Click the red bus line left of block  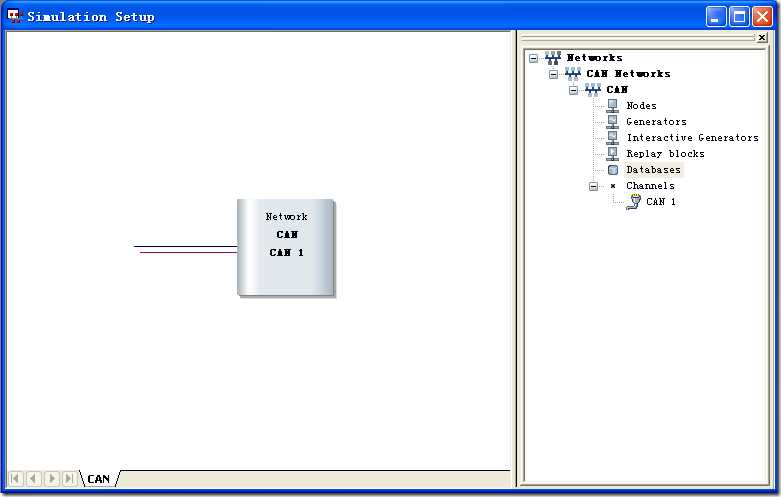pos(188,252)
